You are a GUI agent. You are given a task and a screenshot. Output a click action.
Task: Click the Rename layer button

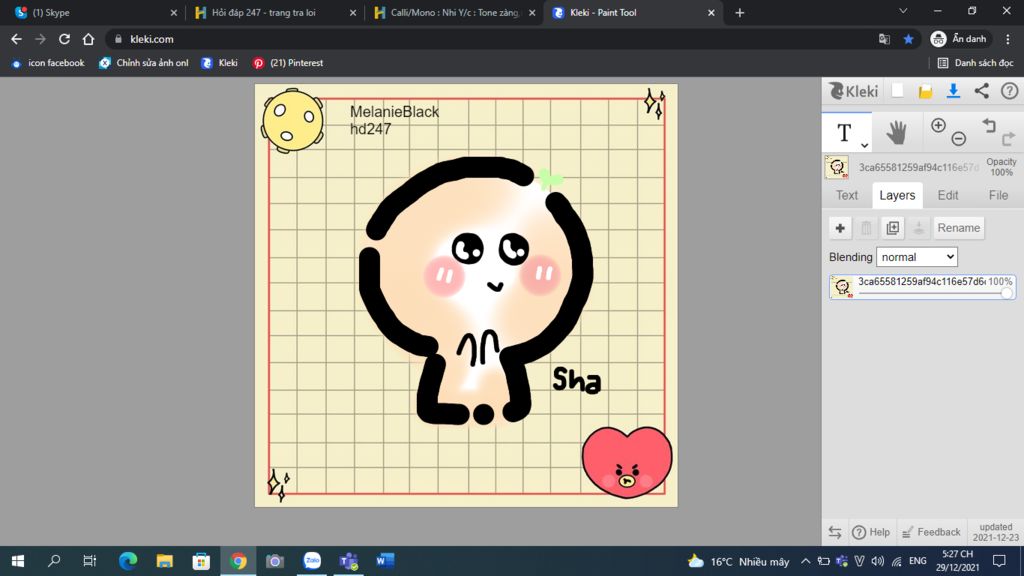(958, 228)
